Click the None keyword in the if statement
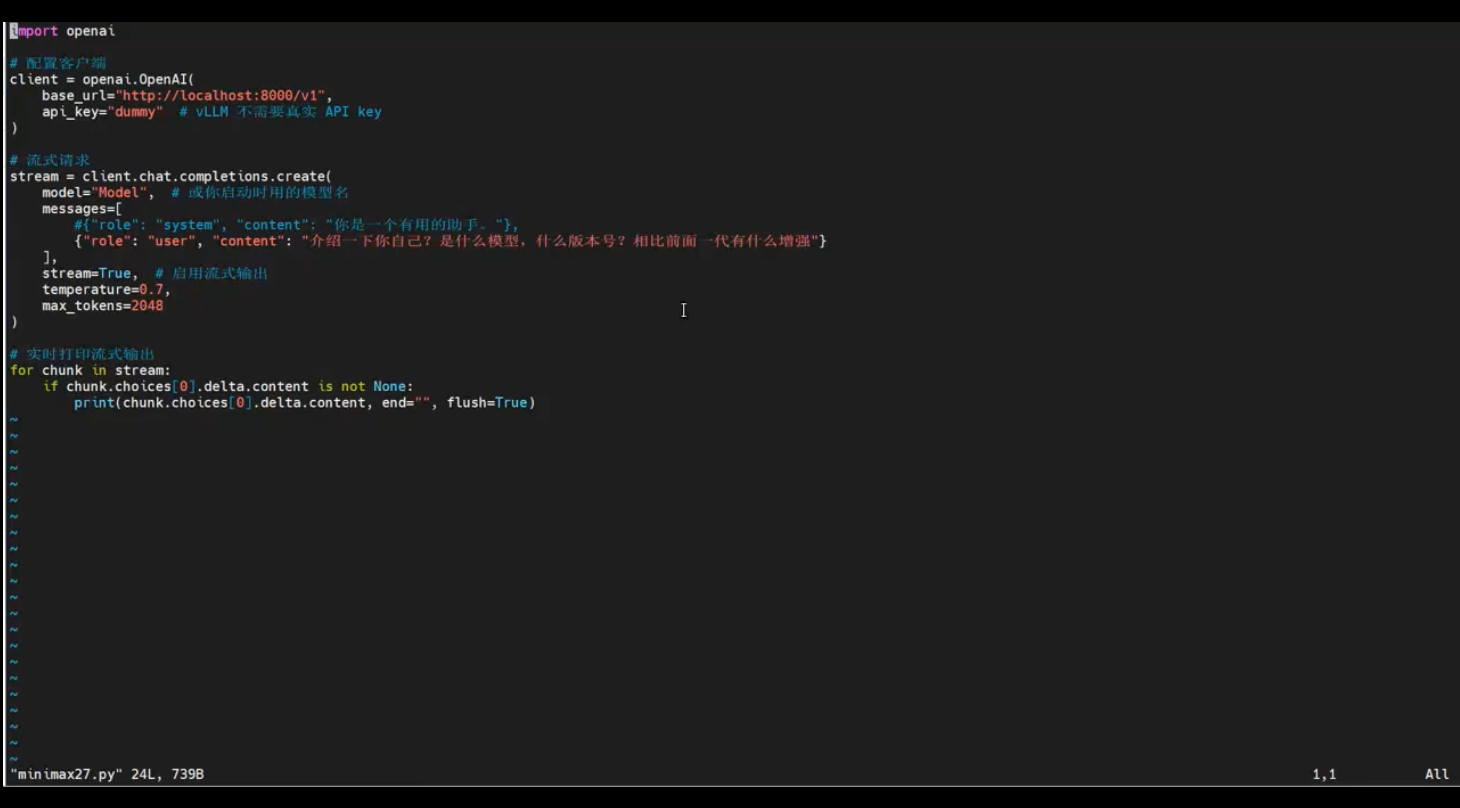 [389, 386]
